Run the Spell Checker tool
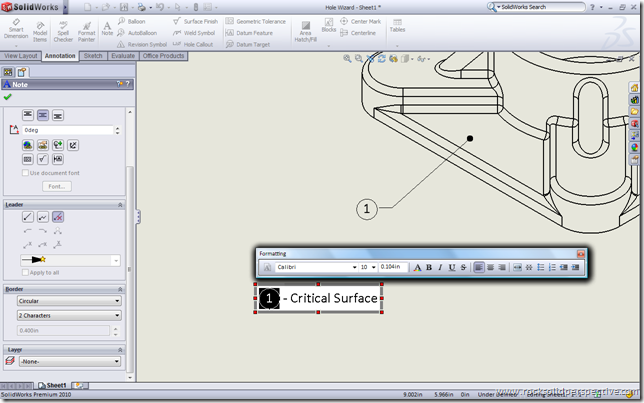 63,32
